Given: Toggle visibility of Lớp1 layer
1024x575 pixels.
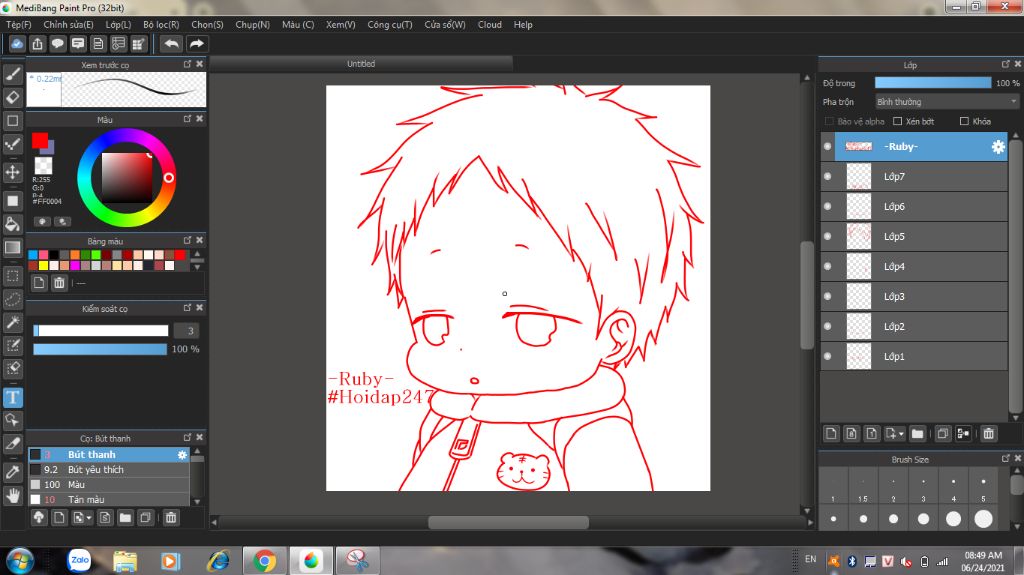Looking at the screenshot, I should (827, 357).
